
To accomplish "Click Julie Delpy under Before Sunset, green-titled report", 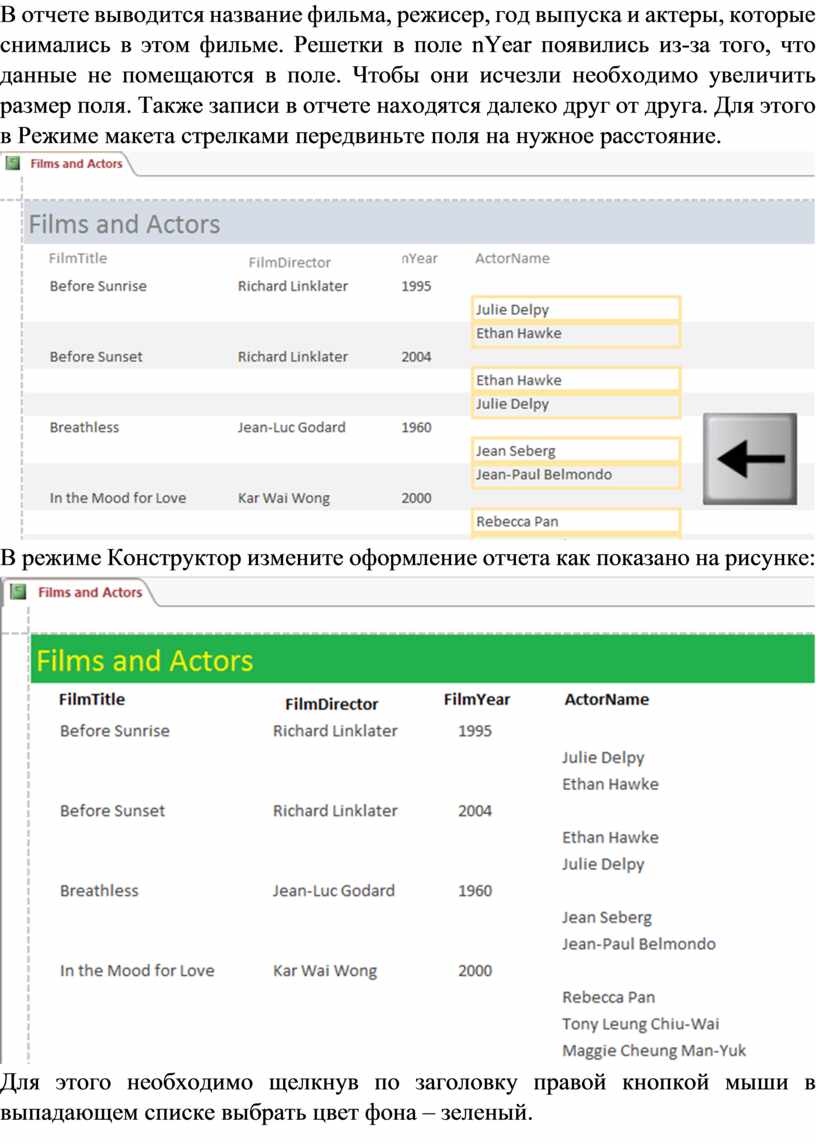I will [603, 865].
